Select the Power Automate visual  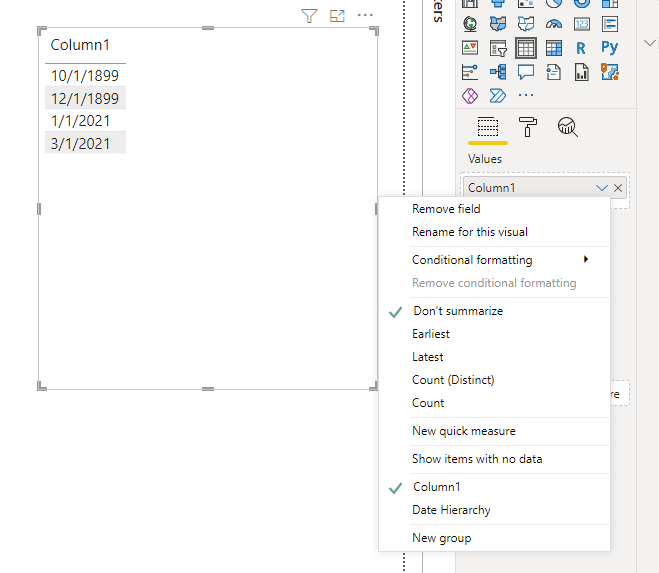pyautogui.click(x=498, y=96)
